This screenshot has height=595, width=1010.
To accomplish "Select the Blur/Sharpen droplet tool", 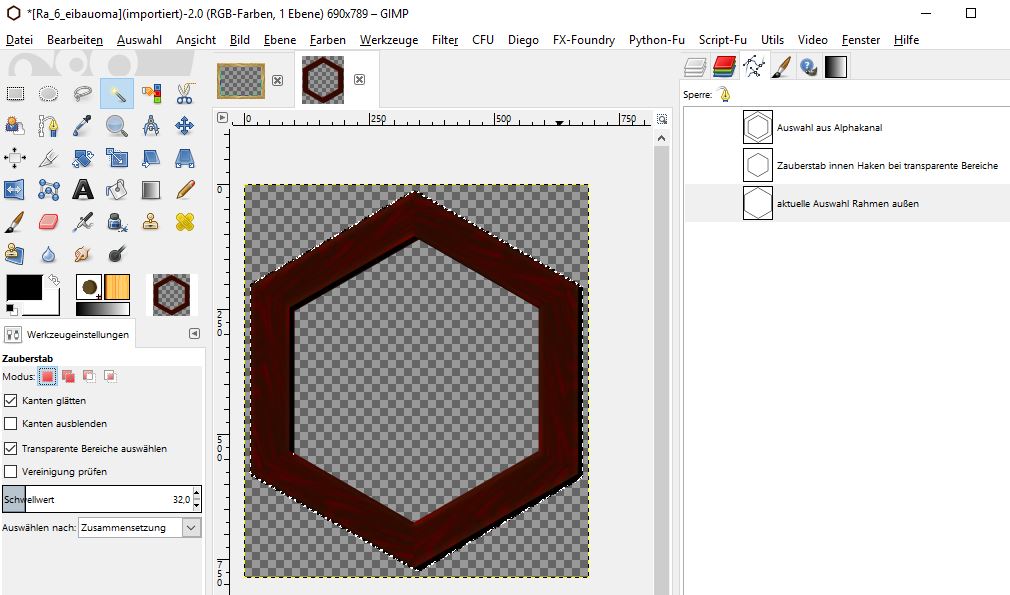I will pyautogui.click(x=49, y=254).
